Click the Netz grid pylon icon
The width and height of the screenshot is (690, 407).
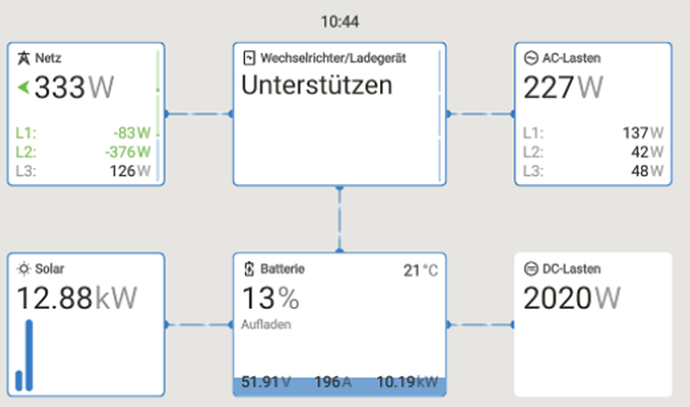point(23,58)
